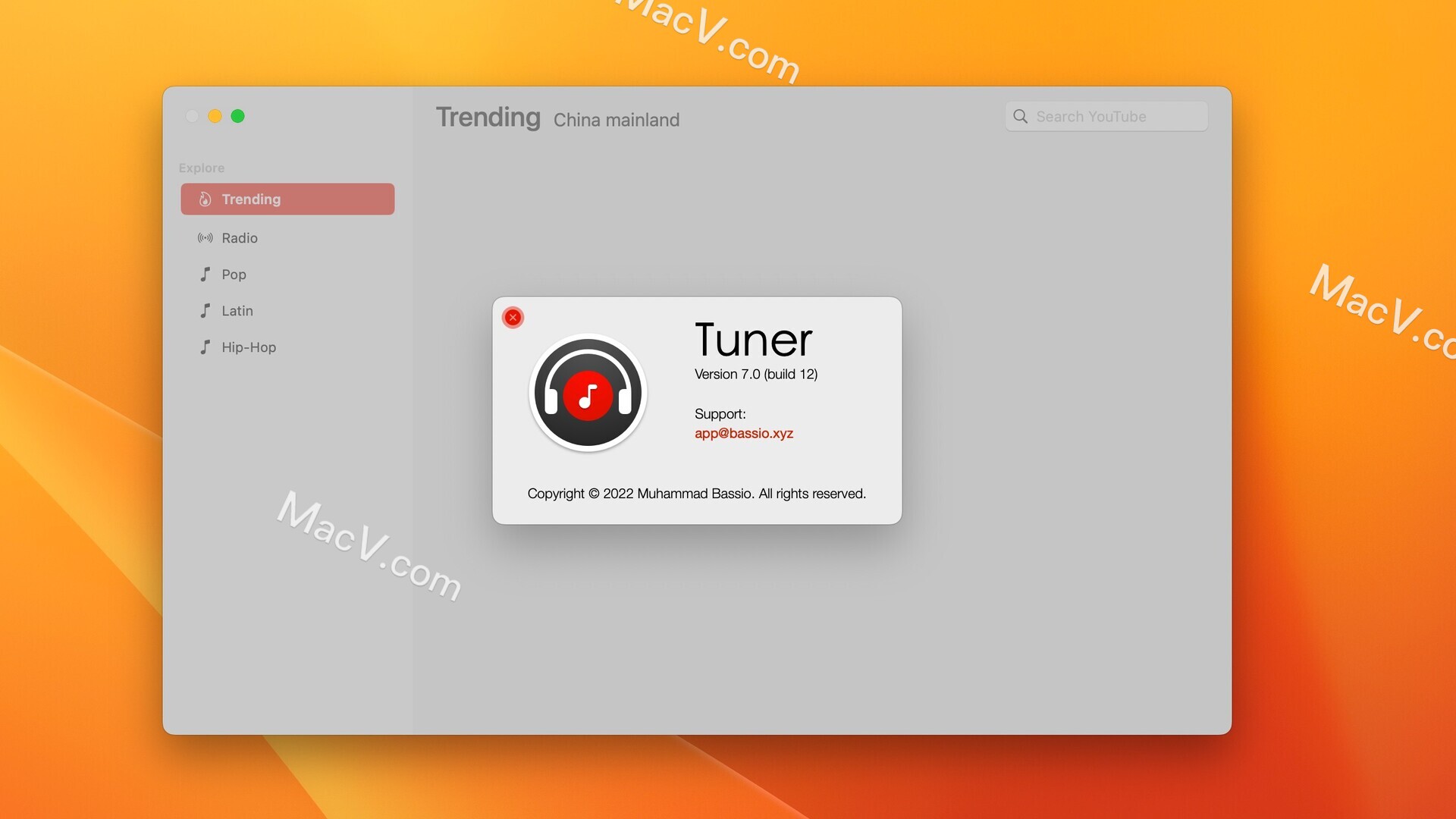The height and width of the screenshot is (819, 1456).
Task: Click the flame icon beside Trending
Action: [x=205, y=199]
